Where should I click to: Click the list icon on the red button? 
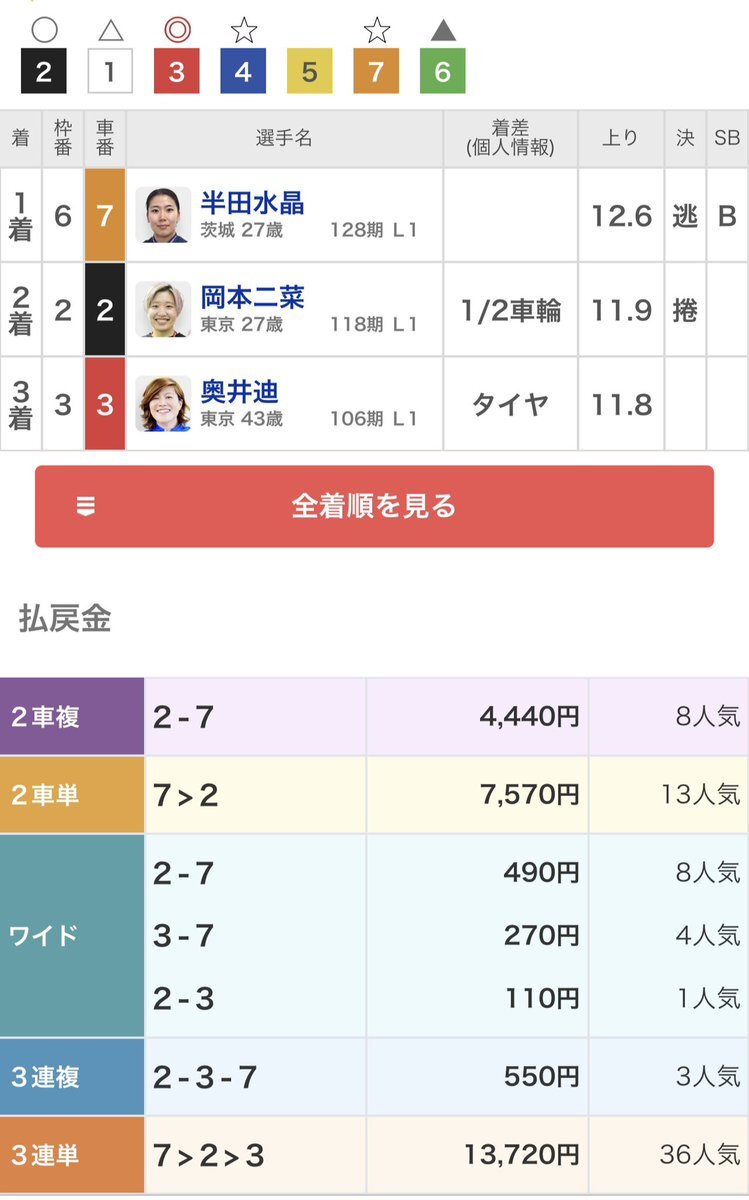point(86,507)
